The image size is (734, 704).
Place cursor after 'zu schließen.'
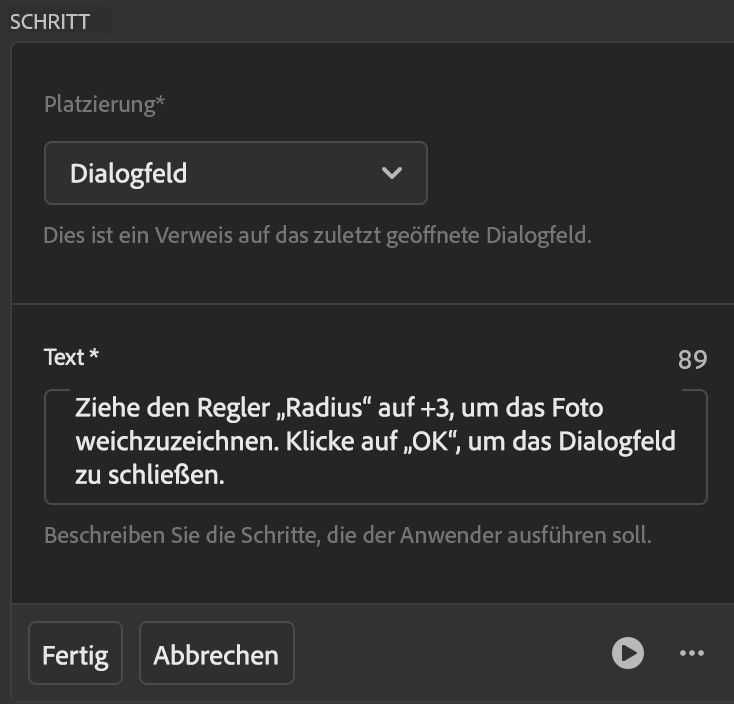point(224,474)
